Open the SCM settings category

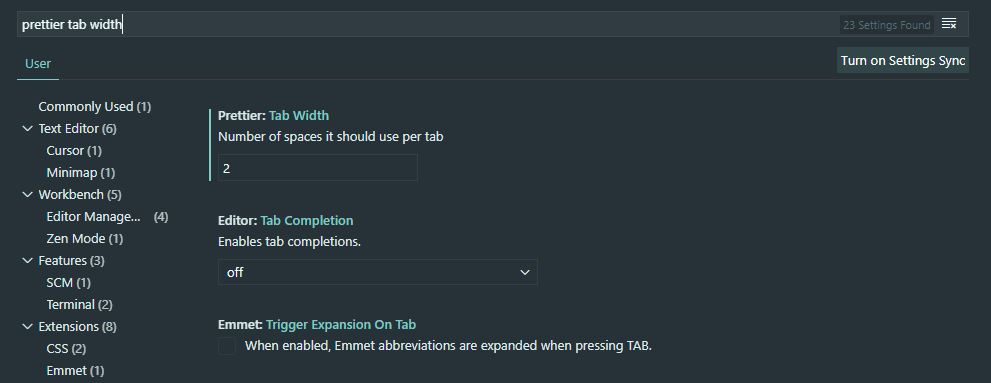tap(68, 283)
